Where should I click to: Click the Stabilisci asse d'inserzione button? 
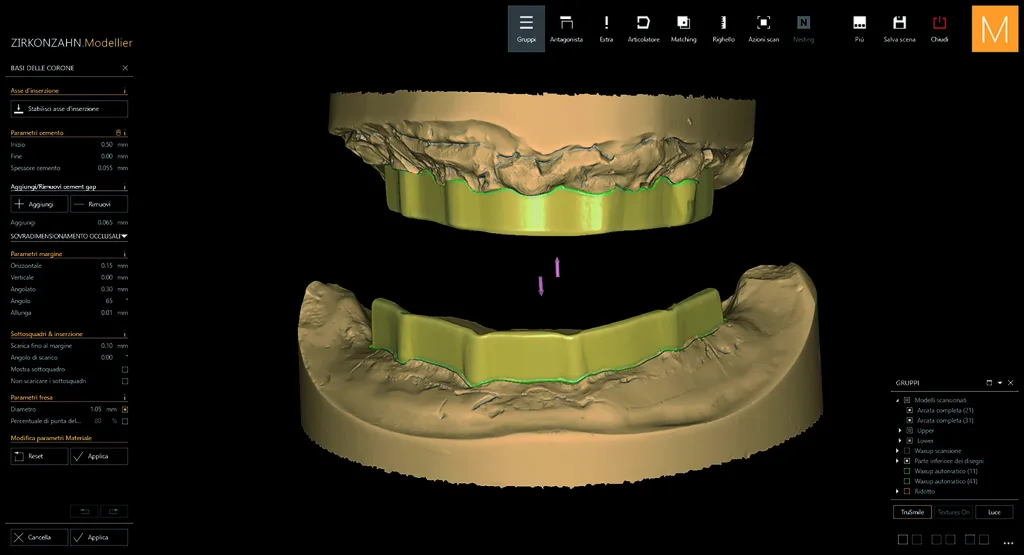[x=69, y=109]
